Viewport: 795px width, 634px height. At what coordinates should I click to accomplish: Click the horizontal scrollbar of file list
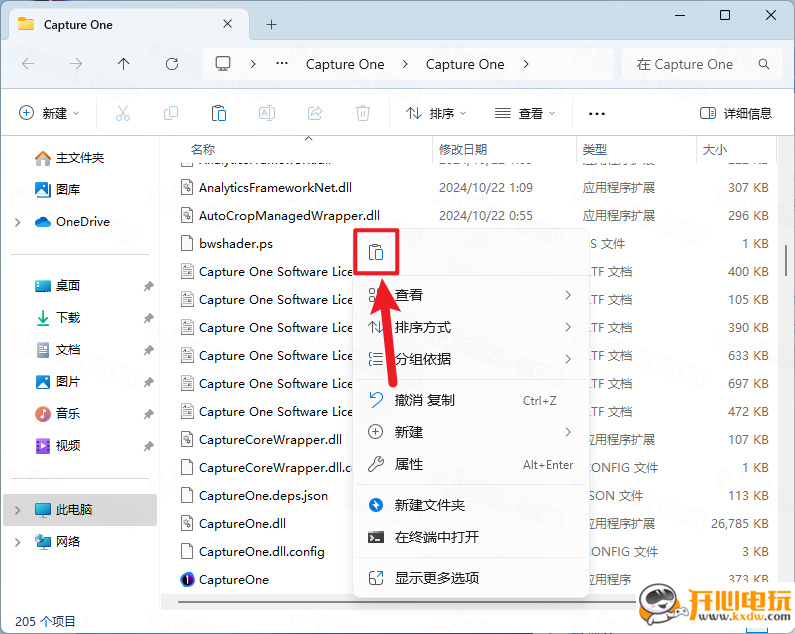tap(406, 602)
